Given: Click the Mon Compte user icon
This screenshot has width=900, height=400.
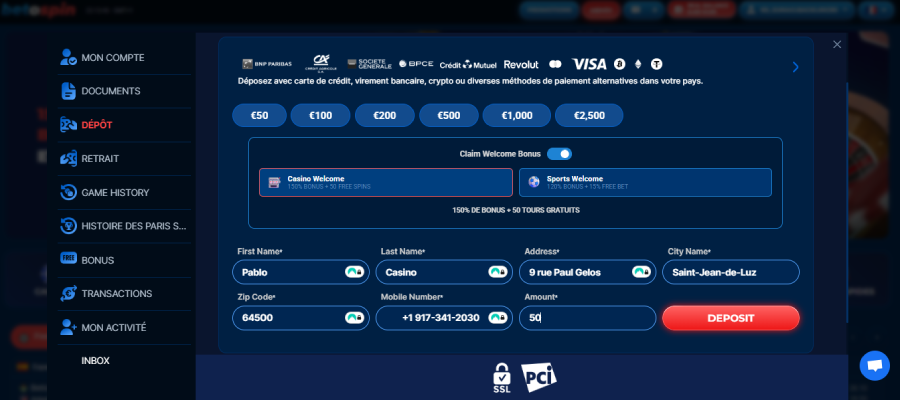Looking at the screenshot, I should [68, 57].
